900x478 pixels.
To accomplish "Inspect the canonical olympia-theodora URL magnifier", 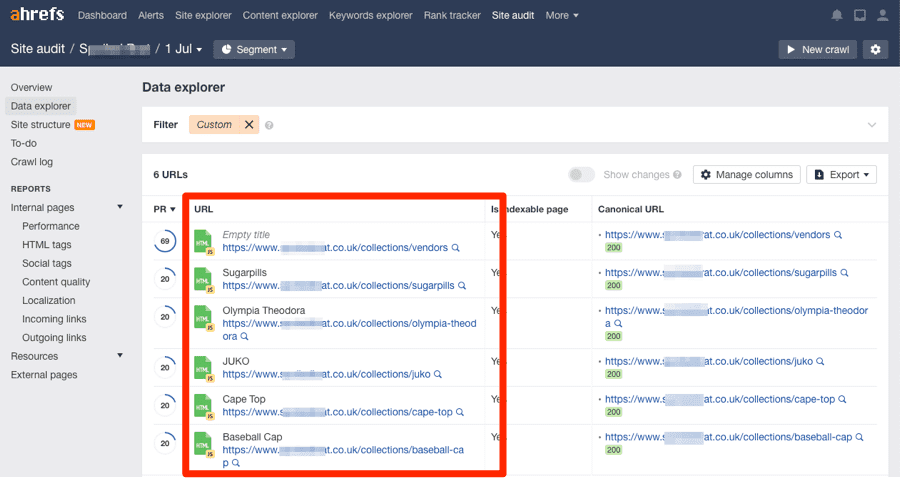I will [618, 324].
